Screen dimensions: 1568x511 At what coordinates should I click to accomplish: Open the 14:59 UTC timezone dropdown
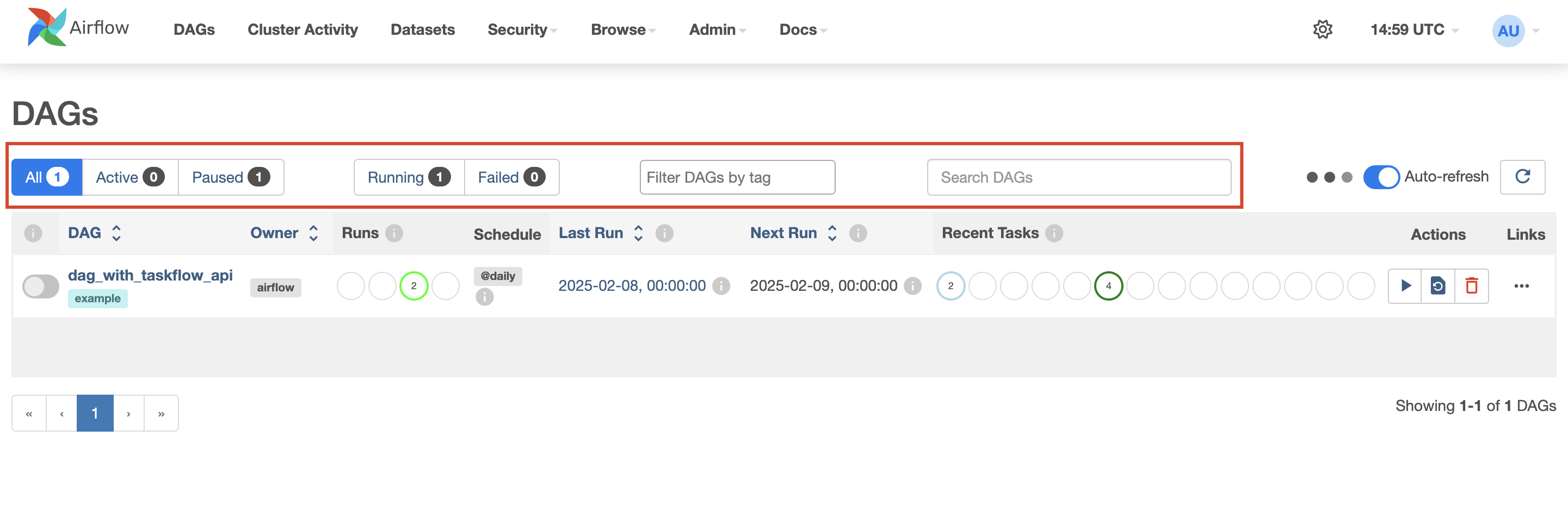coord(1413,29)
